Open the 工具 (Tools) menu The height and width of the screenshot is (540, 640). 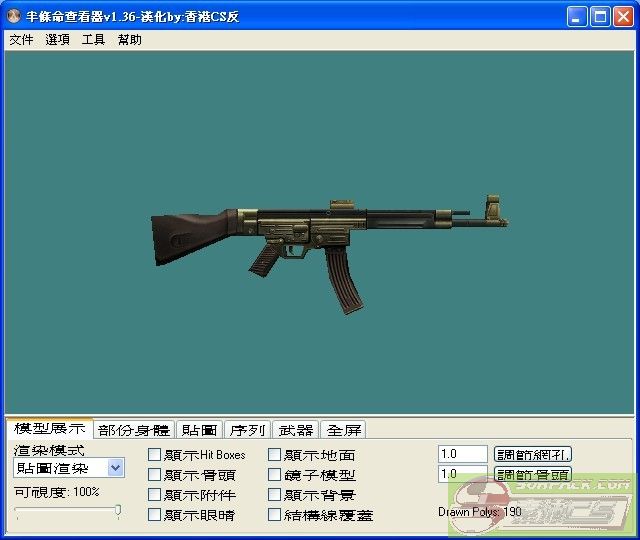point(93,40)
